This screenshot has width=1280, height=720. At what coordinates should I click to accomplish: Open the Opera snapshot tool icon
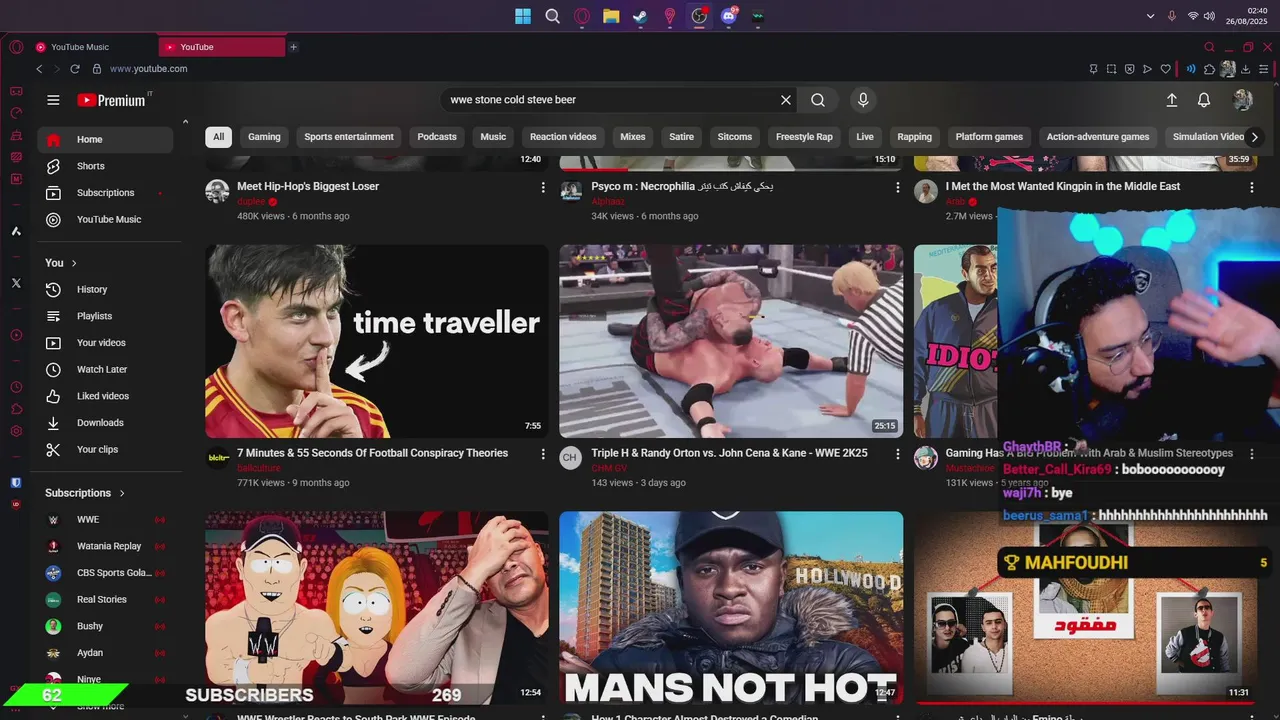tap(1111, 69)
